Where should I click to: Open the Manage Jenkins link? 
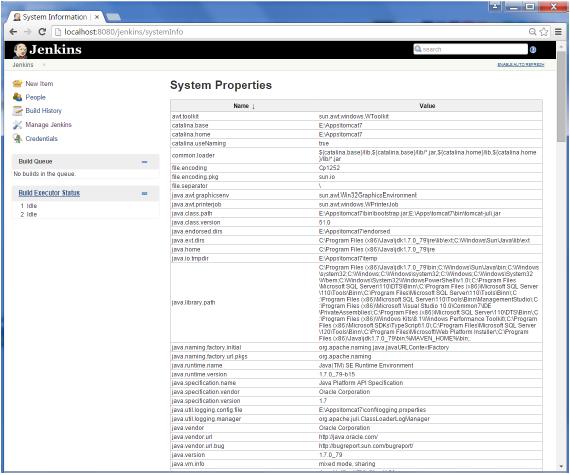pos(48,125)
